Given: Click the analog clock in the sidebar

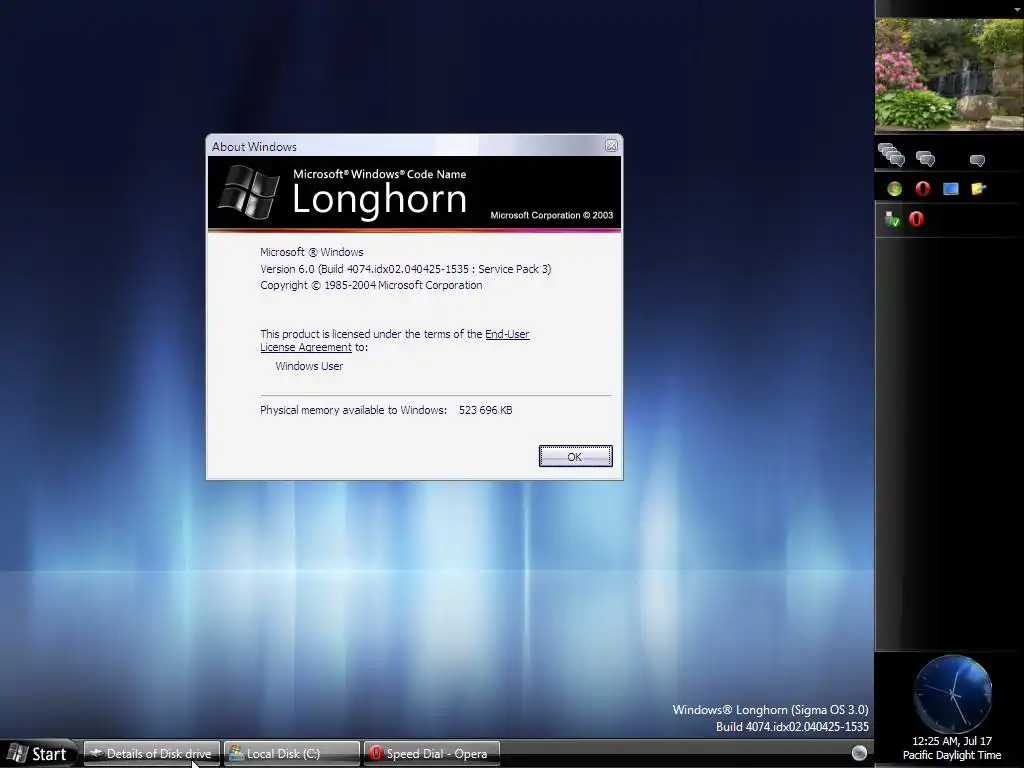Looking at the screenshot, I should 952,694.
